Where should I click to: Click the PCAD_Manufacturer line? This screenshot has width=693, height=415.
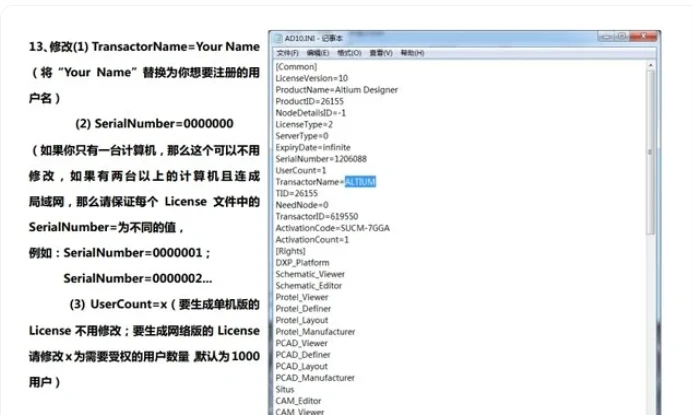point(315,377)
